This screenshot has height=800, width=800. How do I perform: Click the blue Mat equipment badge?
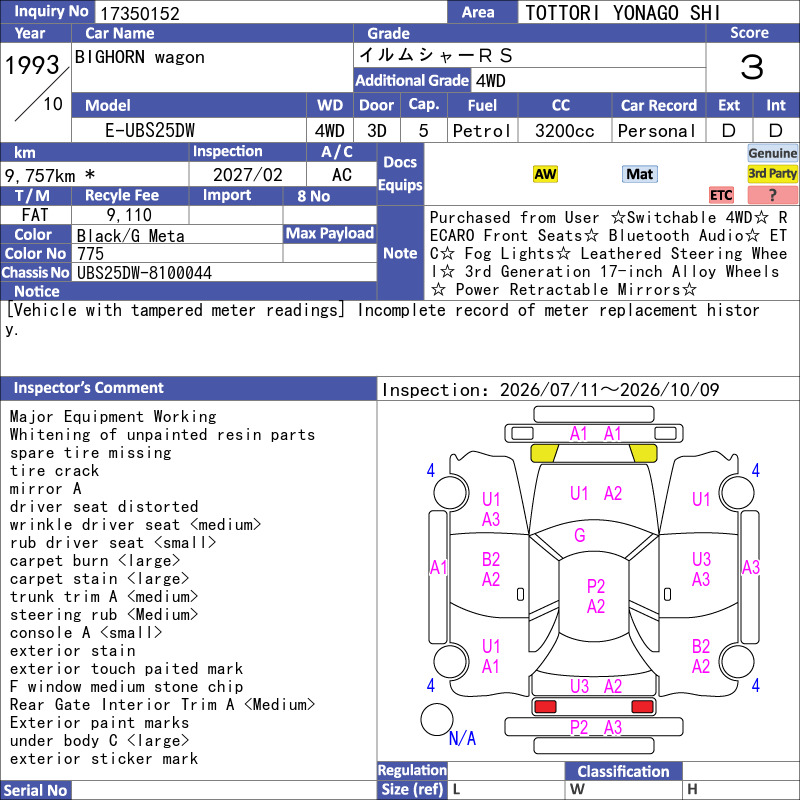click(639, 174)
